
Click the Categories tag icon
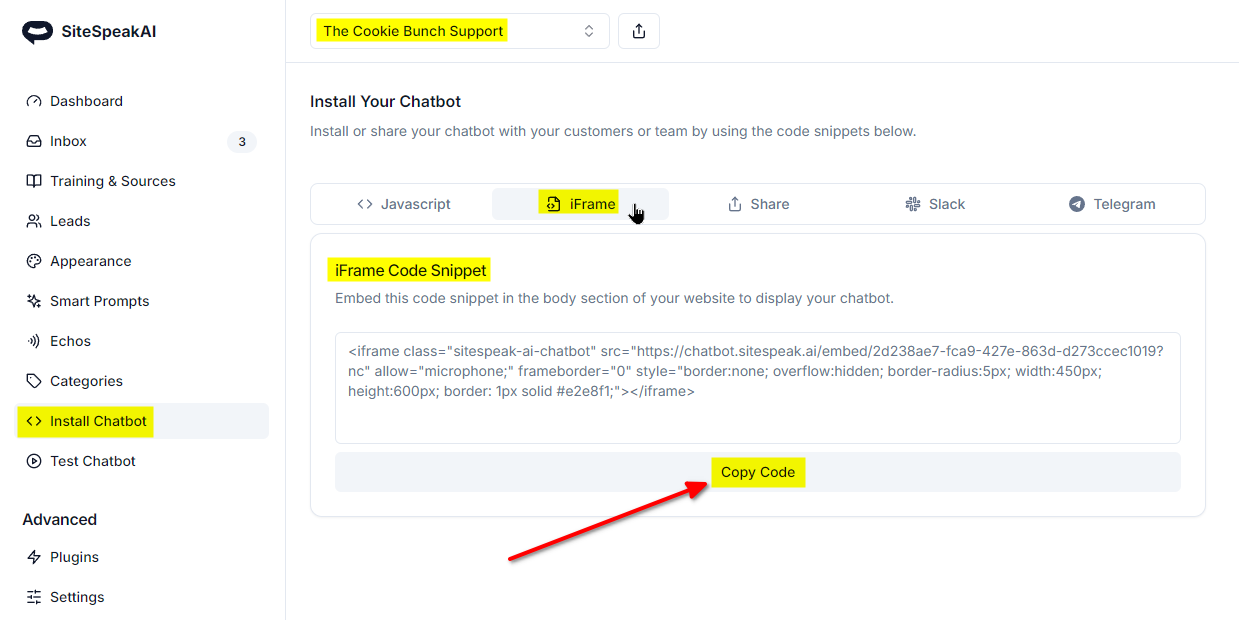pos(34,381)
